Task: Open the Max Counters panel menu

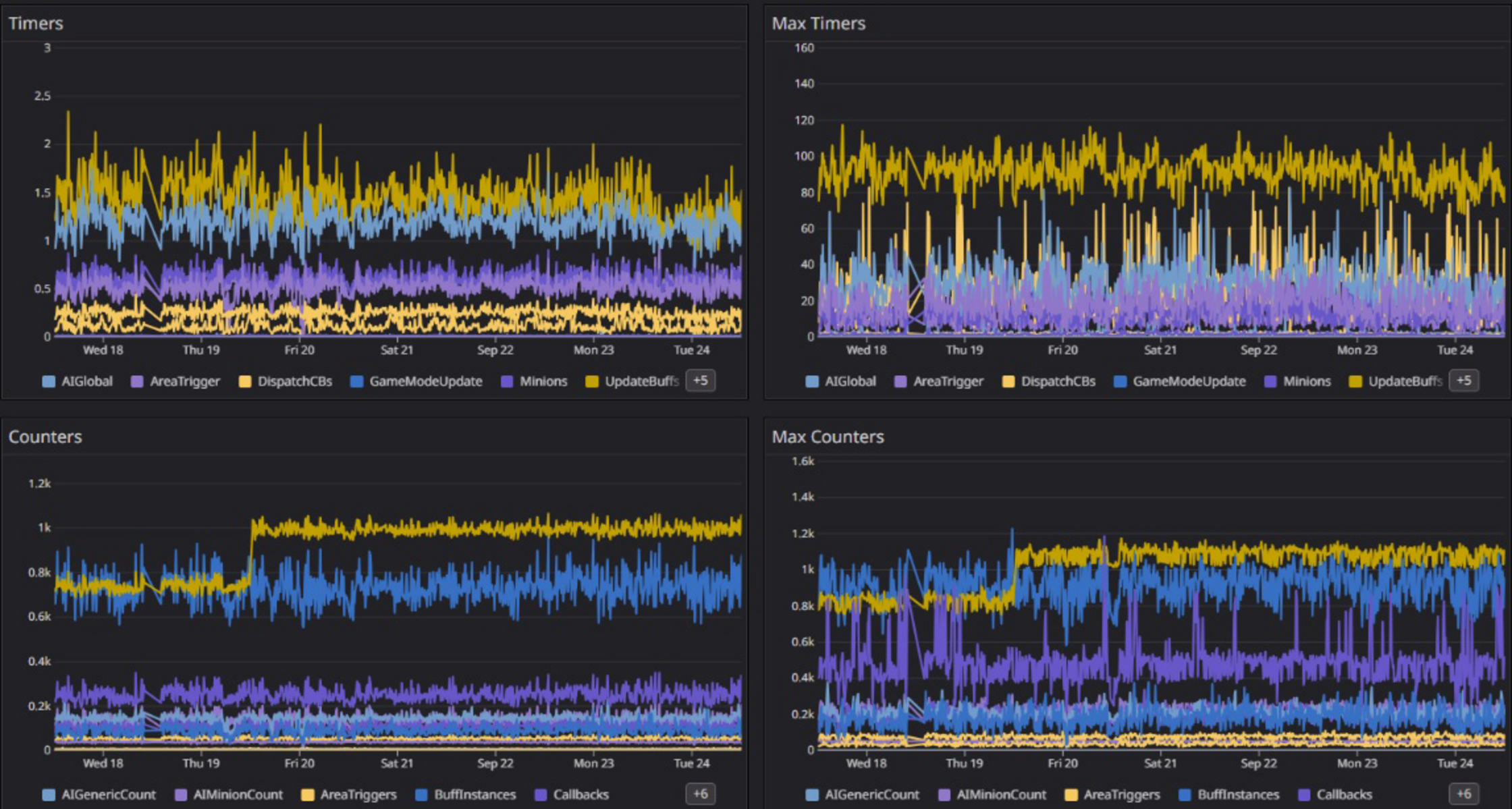Action: [x=827, y=437]
